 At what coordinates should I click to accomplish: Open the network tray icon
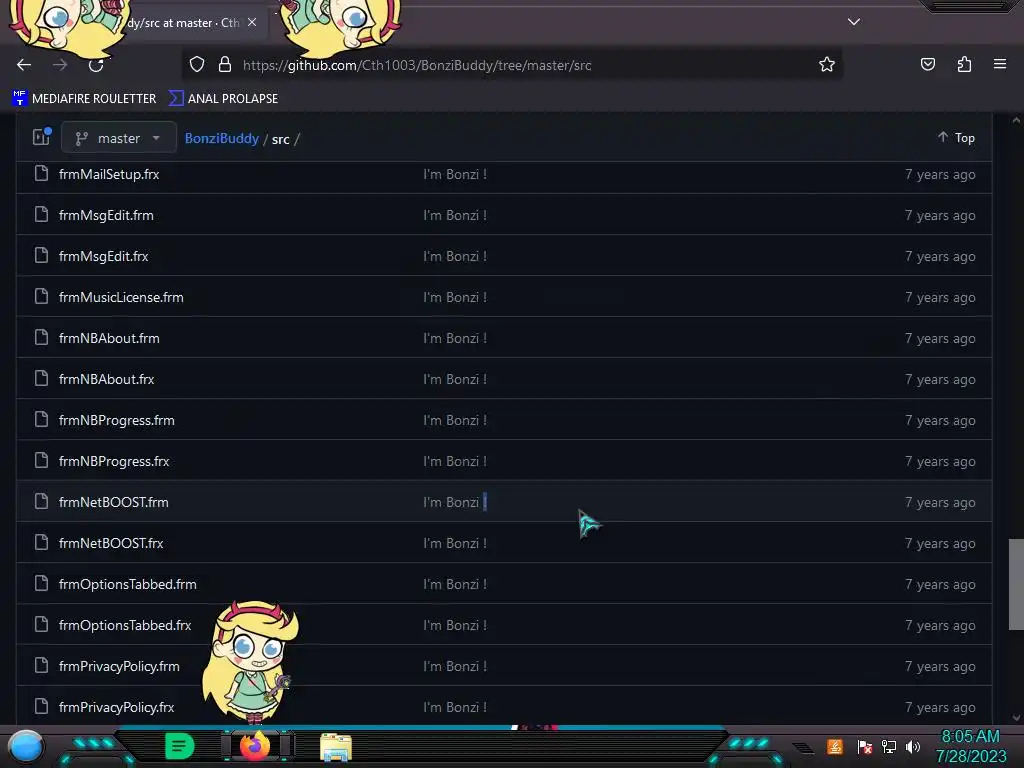[x=889, y=746]
